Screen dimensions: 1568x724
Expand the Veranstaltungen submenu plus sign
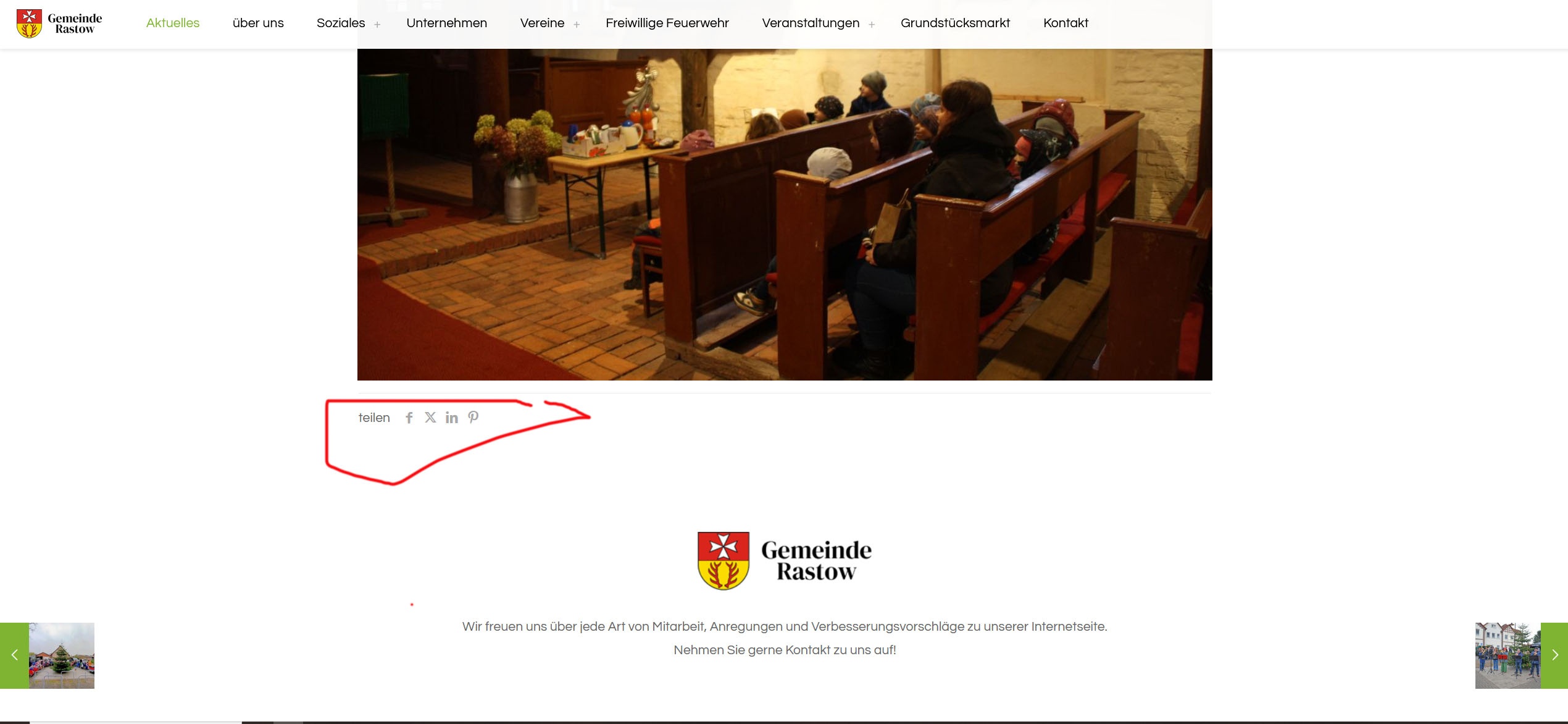coord(872,25)
